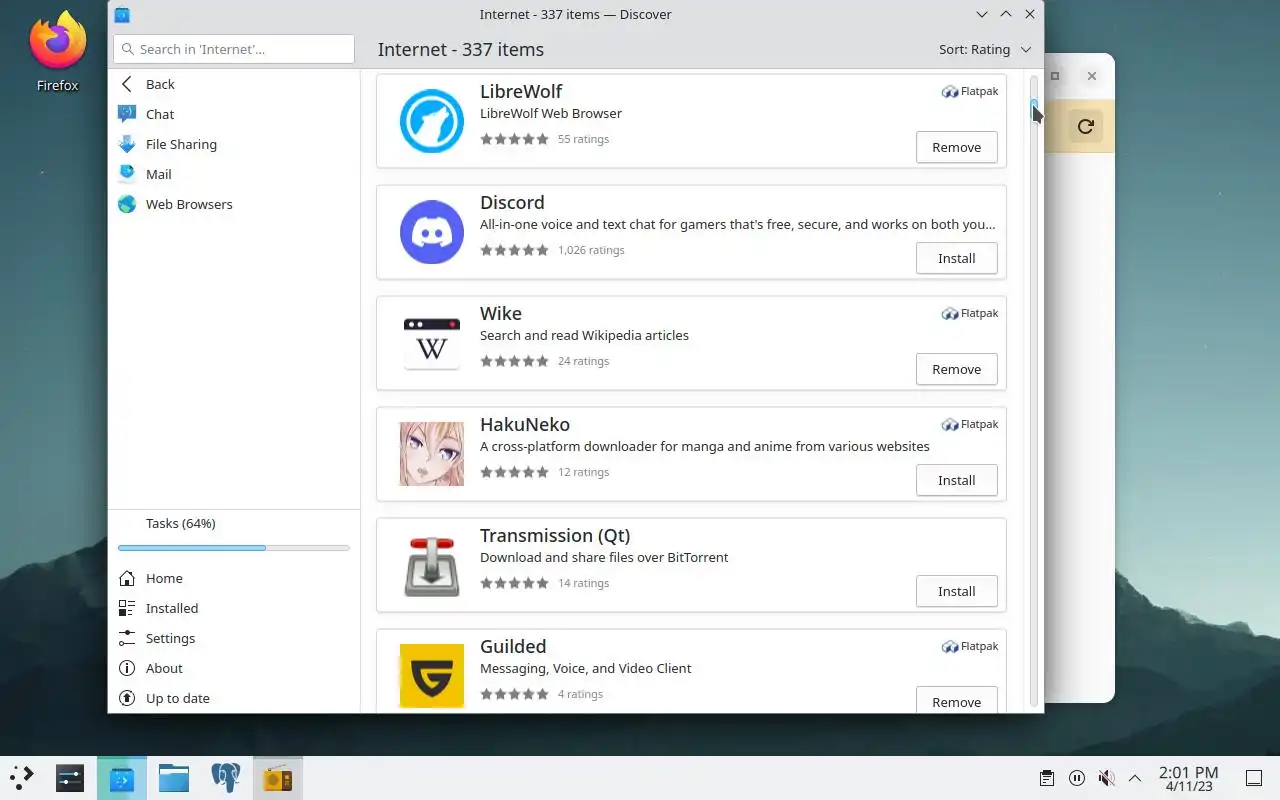Expand hidden system tray icons
The width and height of the screenshot is (1280, 800).
pos(1135,778)
